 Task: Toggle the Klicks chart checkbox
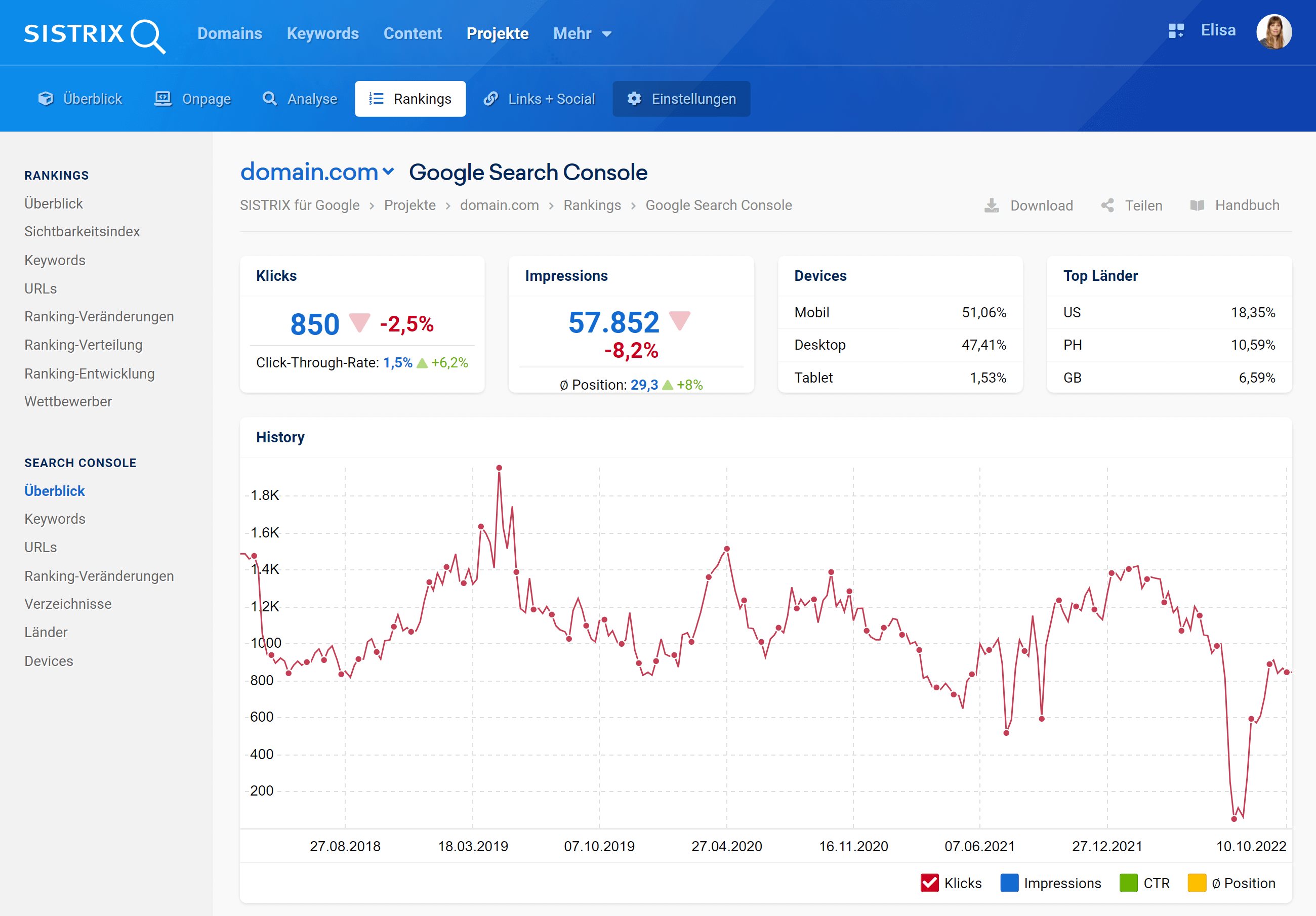(x=929, y=883)
